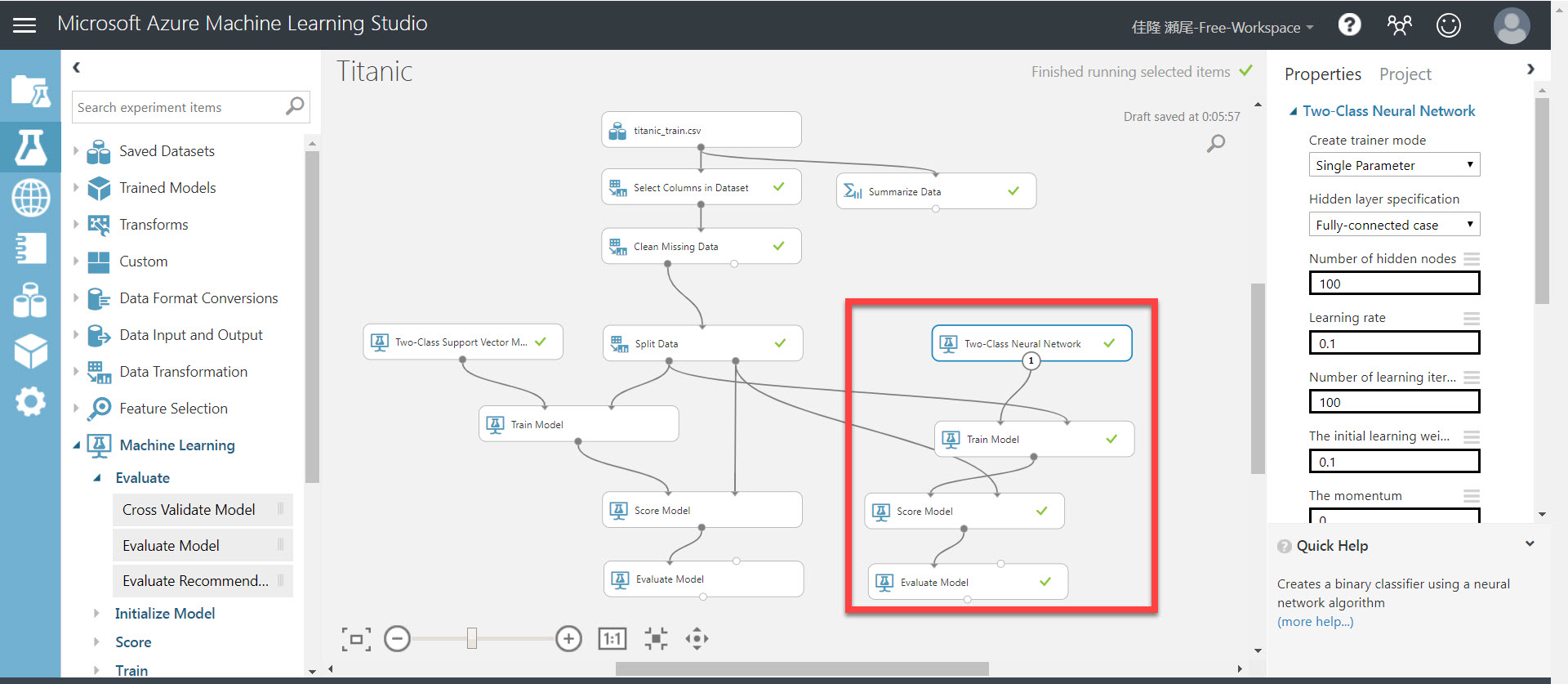Click the properties pane vertical scrollbar
The height and width of the screenshot is (684, 1568).
click(1542, 200)
